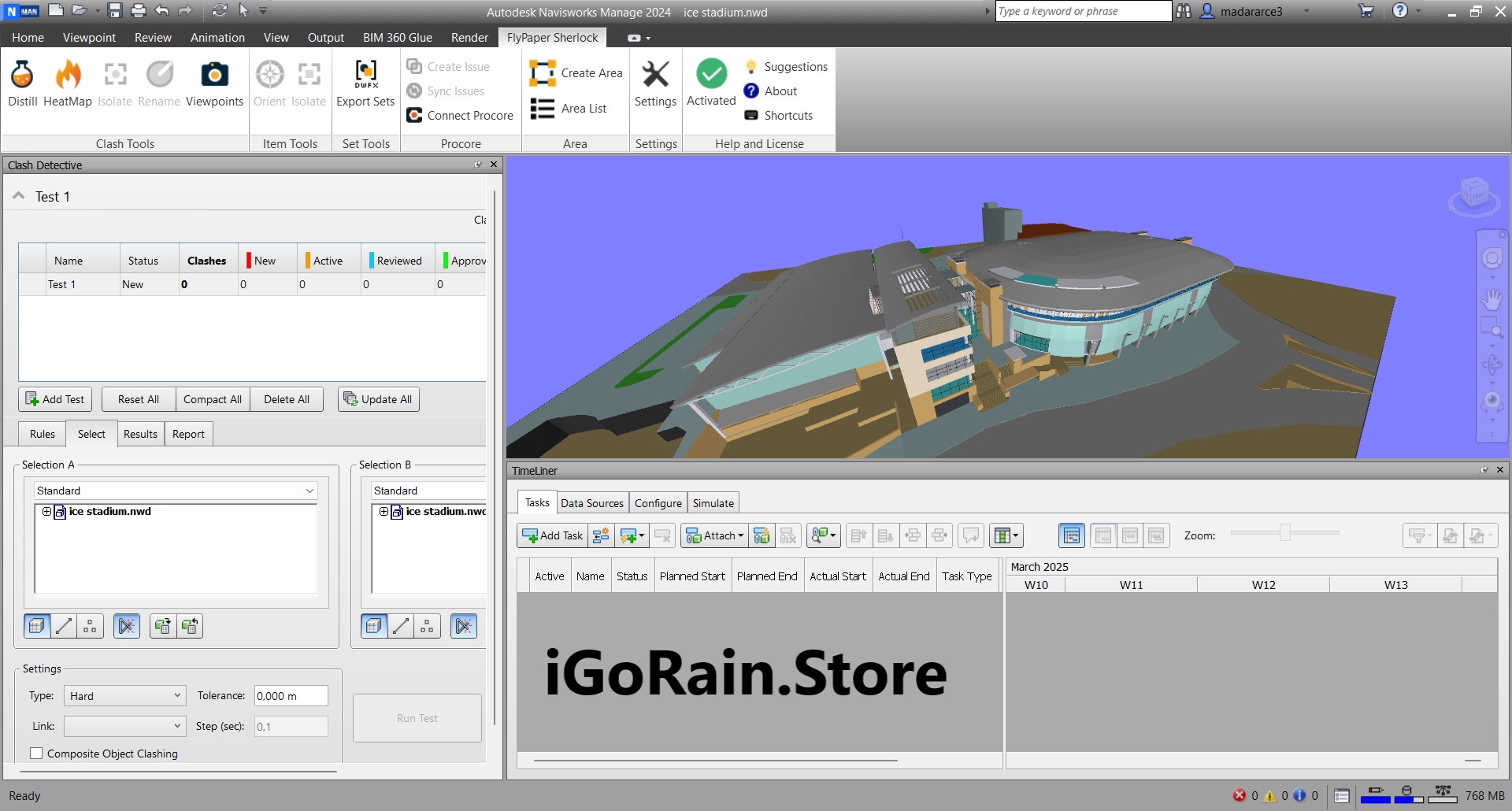Click the Add Test button
The image size is (1512, 811).
tap(55, 399)
